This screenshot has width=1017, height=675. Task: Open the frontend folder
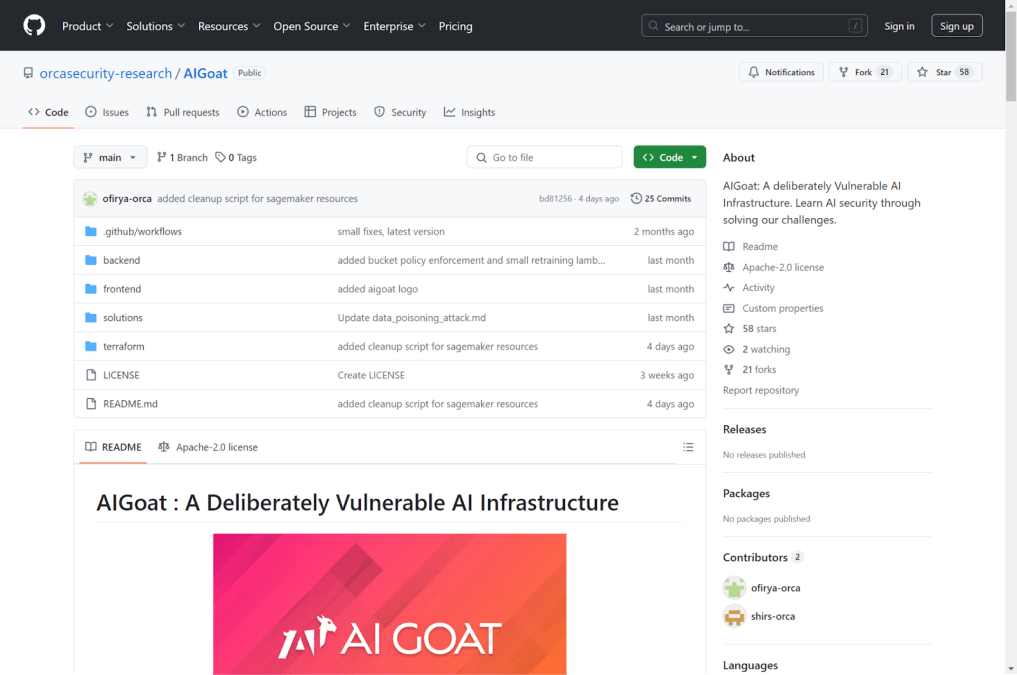click(x=122, y=289)
